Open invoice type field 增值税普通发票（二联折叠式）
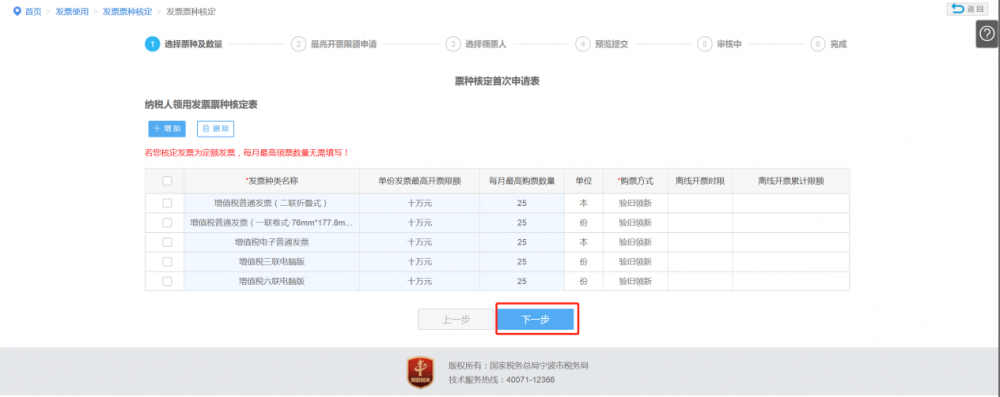Screen dimensions: 1000x397 [x=272, y=203]
